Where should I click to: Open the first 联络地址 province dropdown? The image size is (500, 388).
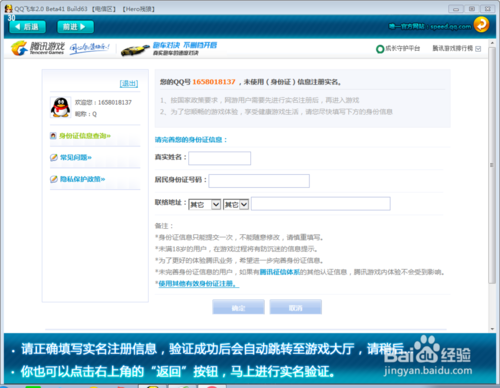205,204
